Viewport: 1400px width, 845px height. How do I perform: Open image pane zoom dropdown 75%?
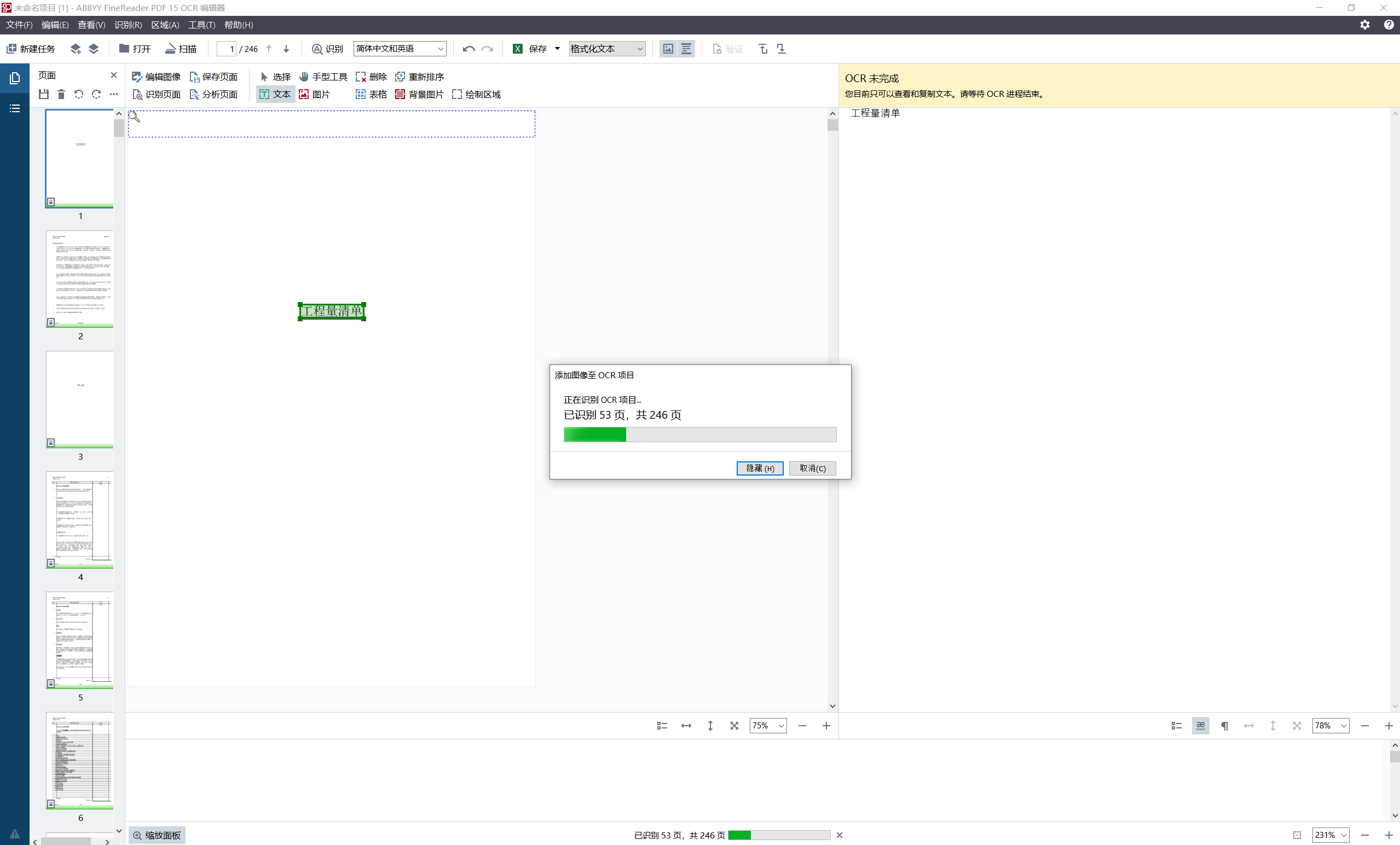coord(768,726)
